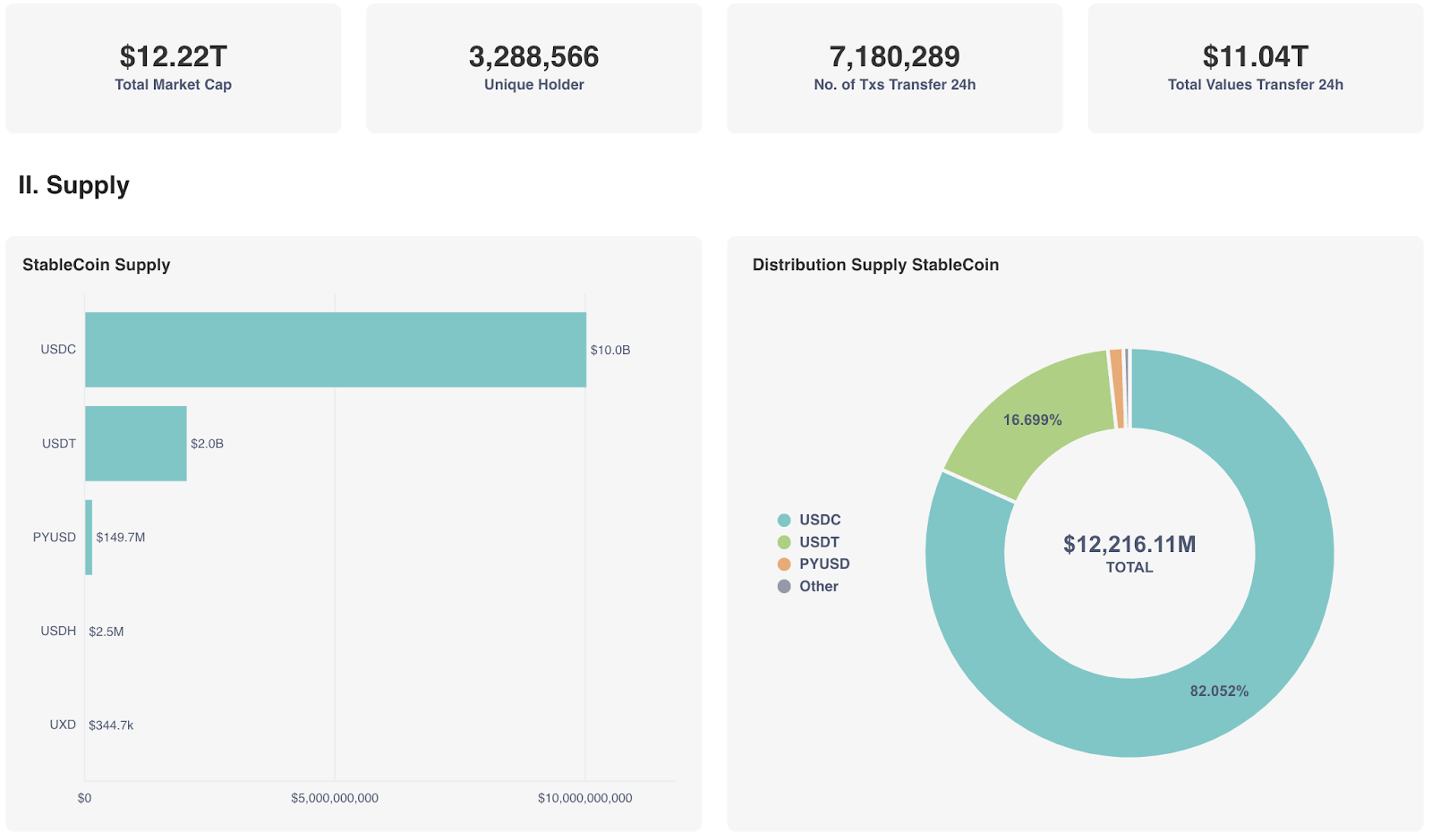
Task: Click the USDC legend color dot
Action: (x=784, y=520)
